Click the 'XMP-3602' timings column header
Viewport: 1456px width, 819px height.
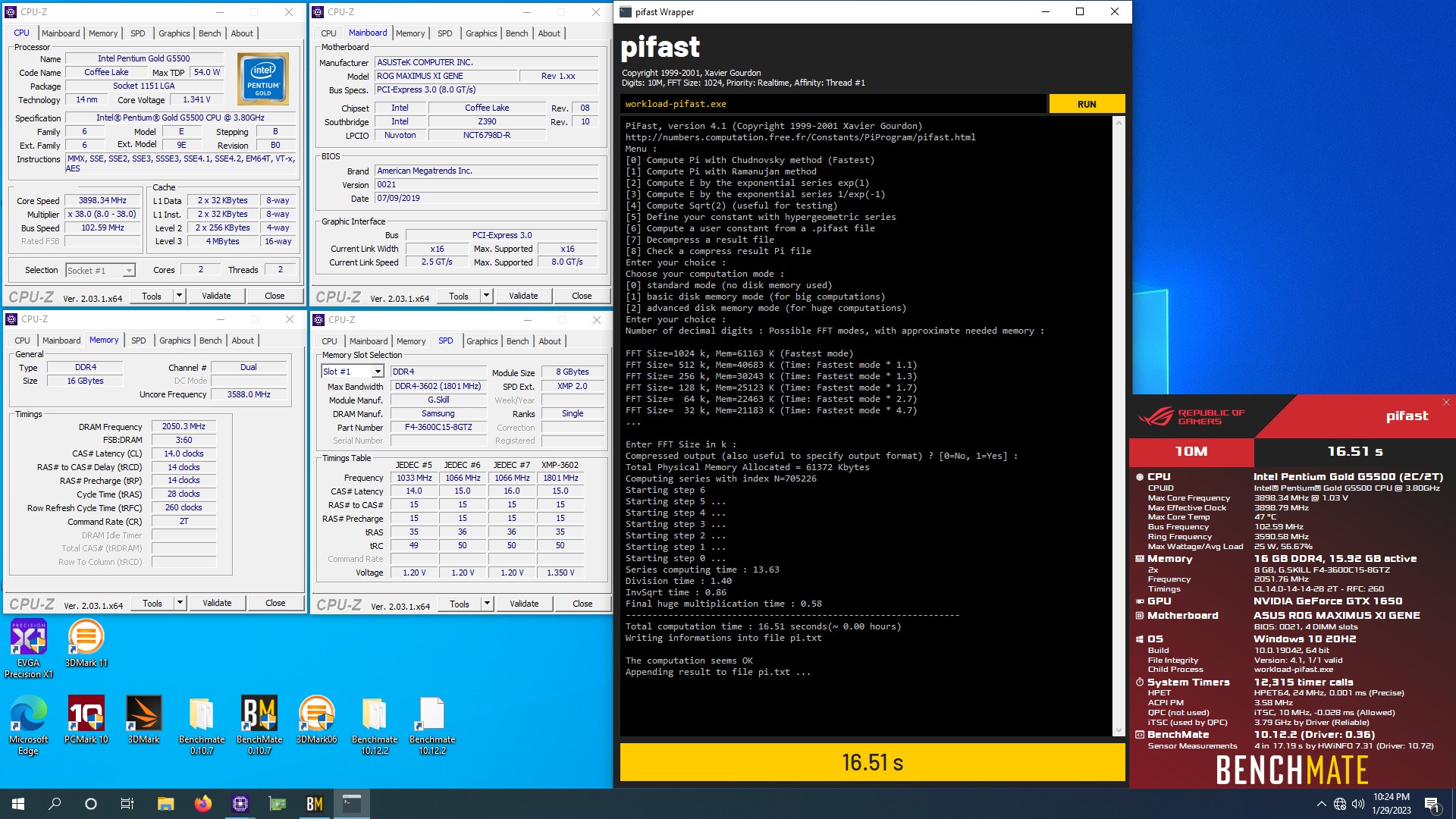560,465
